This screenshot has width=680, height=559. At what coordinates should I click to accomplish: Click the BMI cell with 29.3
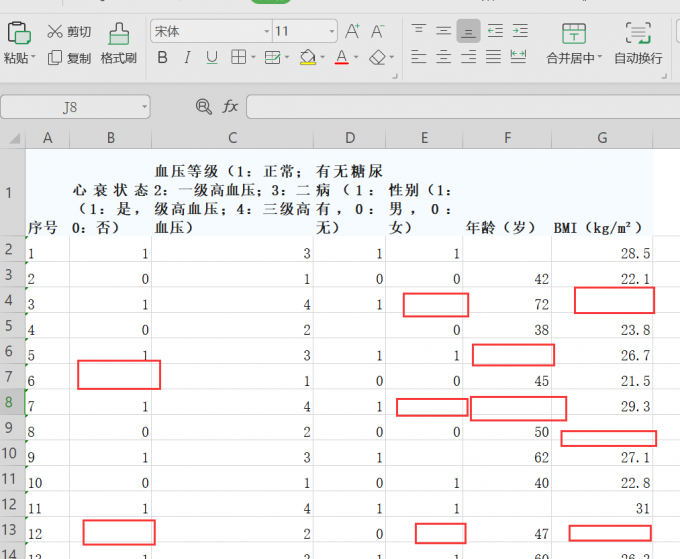pos(602,402)
